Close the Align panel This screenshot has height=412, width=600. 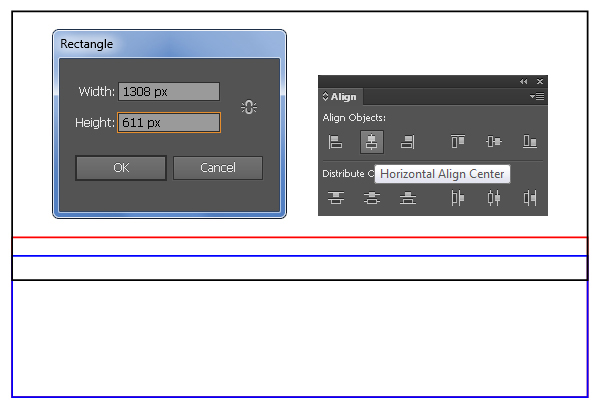540,81
